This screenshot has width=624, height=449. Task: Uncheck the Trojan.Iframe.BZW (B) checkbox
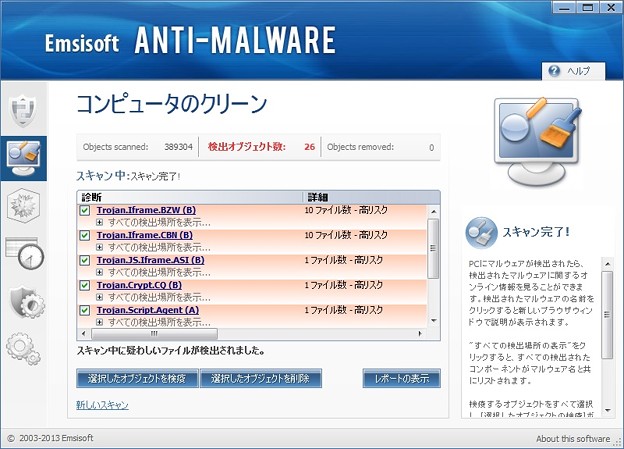point(85,210)
